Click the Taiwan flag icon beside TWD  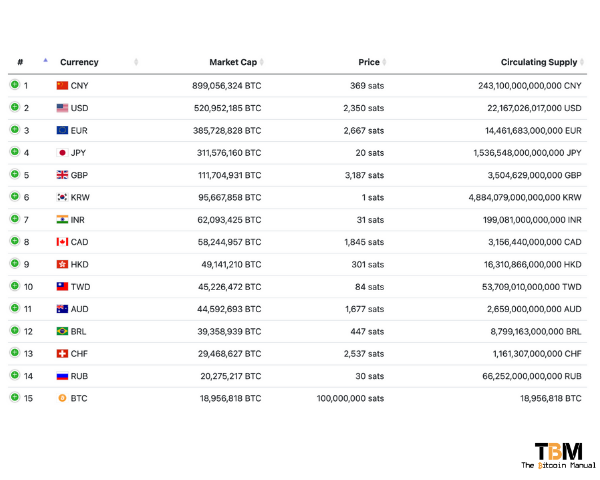coord(62,286)
